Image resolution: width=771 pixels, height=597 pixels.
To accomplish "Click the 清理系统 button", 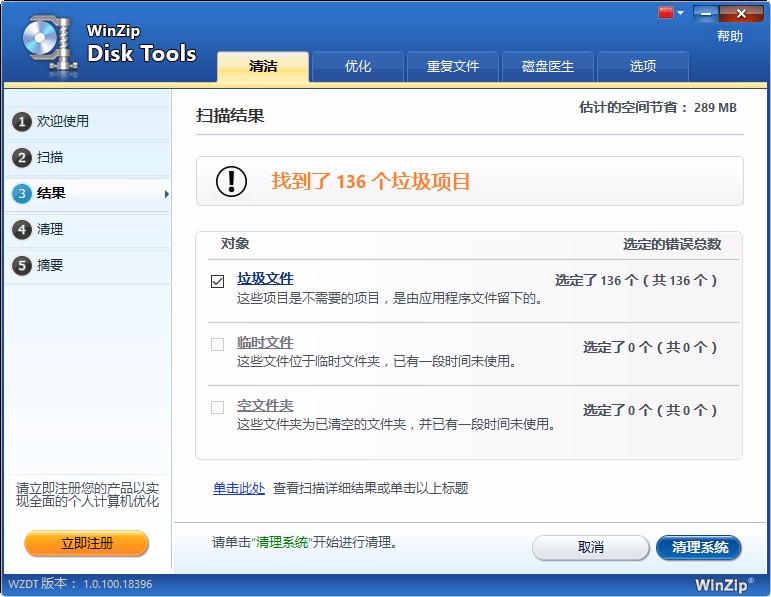I will coord(699,547).
